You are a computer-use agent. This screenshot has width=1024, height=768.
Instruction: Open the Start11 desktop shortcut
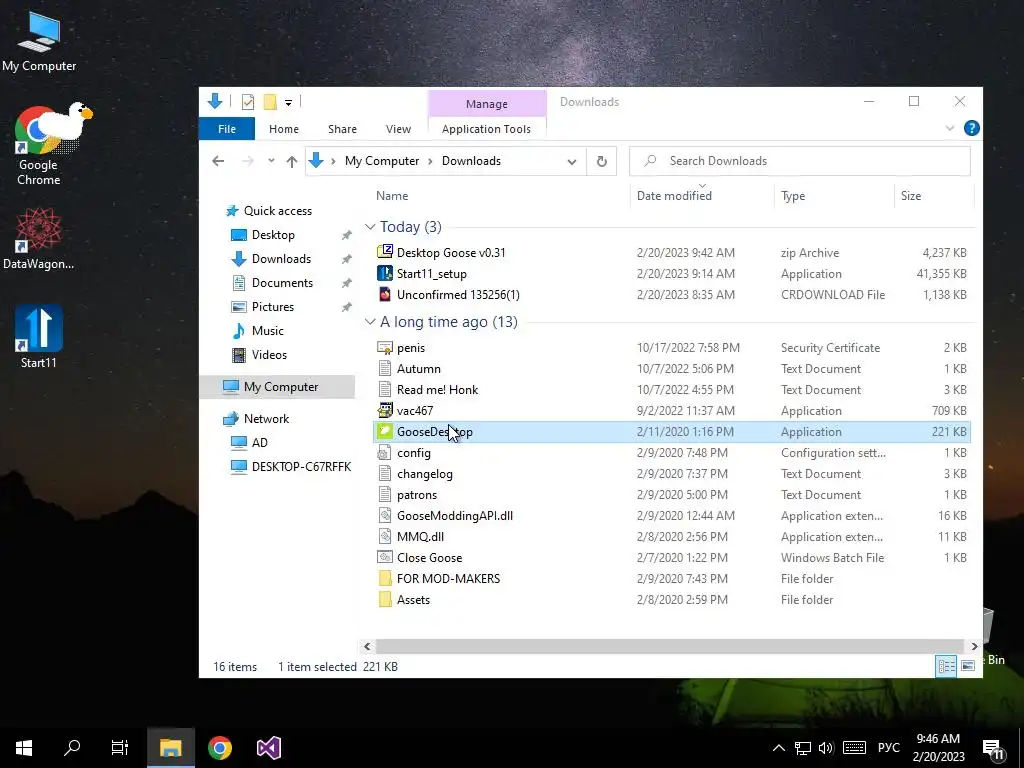[39, 336]
